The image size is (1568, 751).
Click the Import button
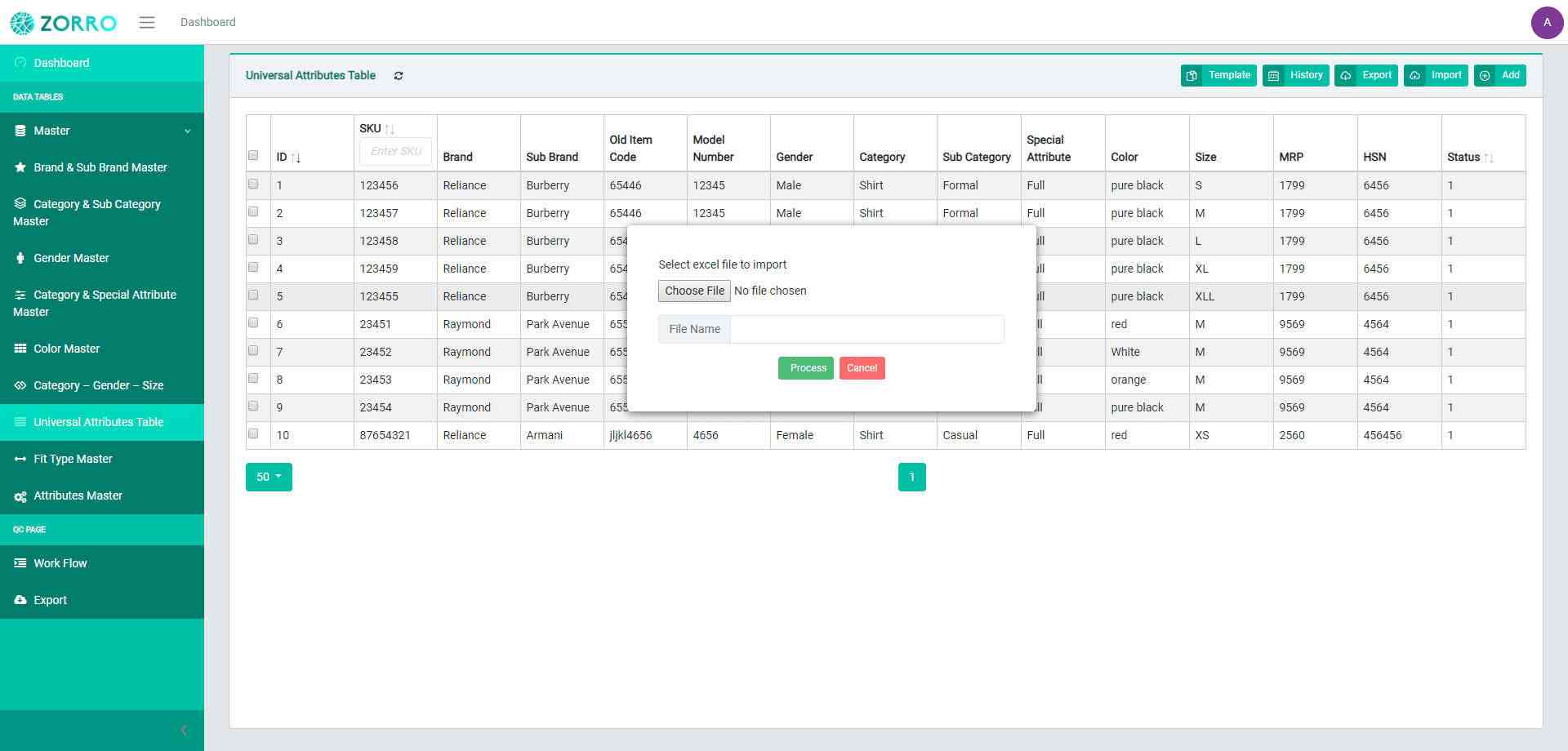click(1436, 75)
